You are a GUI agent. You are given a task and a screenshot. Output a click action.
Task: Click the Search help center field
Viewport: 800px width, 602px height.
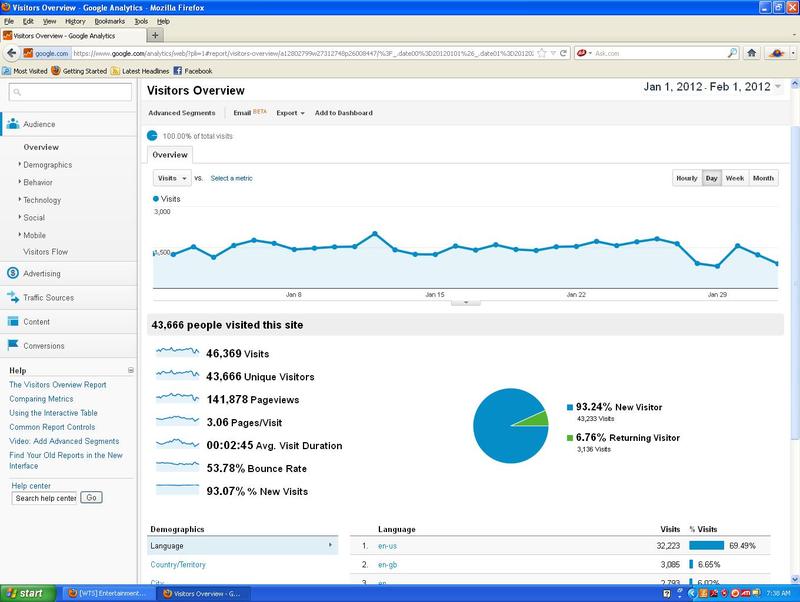(44, 498)
